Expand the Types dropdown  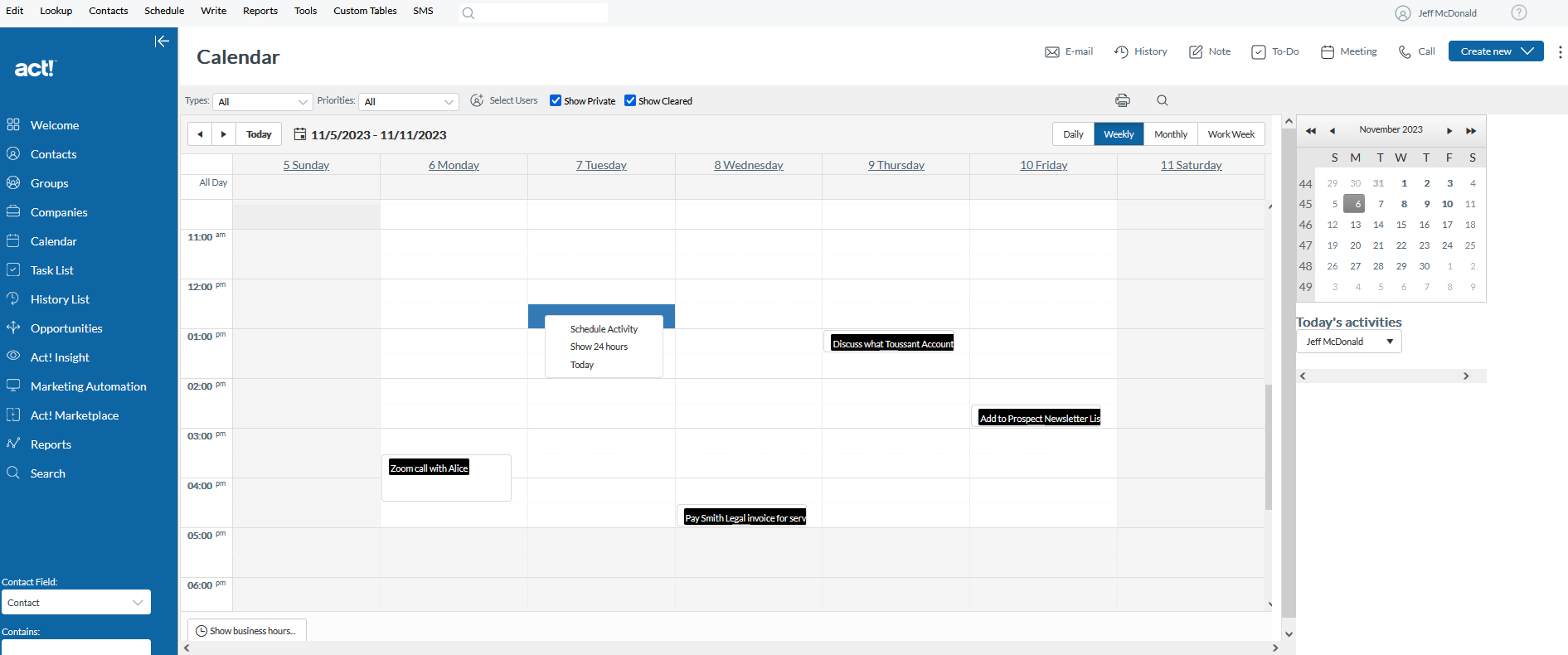[263, 101]
